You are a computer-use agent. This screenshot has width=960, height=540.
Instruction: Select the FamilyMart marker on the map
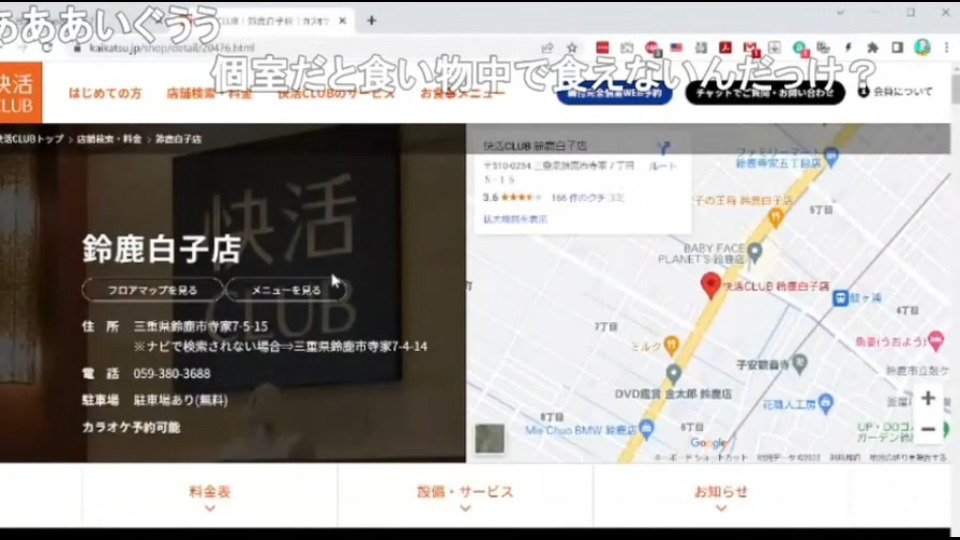coord(831,156)
